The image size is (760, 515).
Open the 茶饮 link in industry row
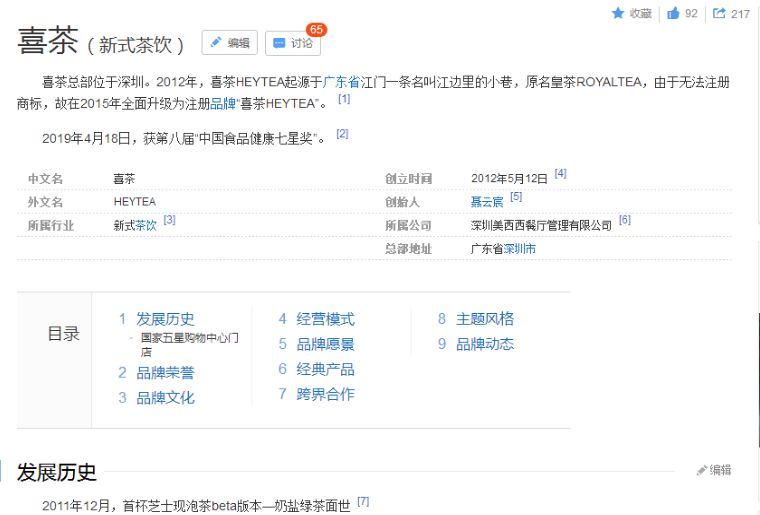click(x=146, y=225)
